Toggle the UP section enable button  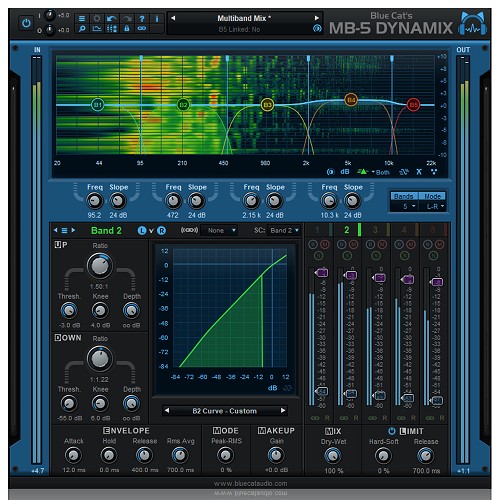[x=58, y=245]
